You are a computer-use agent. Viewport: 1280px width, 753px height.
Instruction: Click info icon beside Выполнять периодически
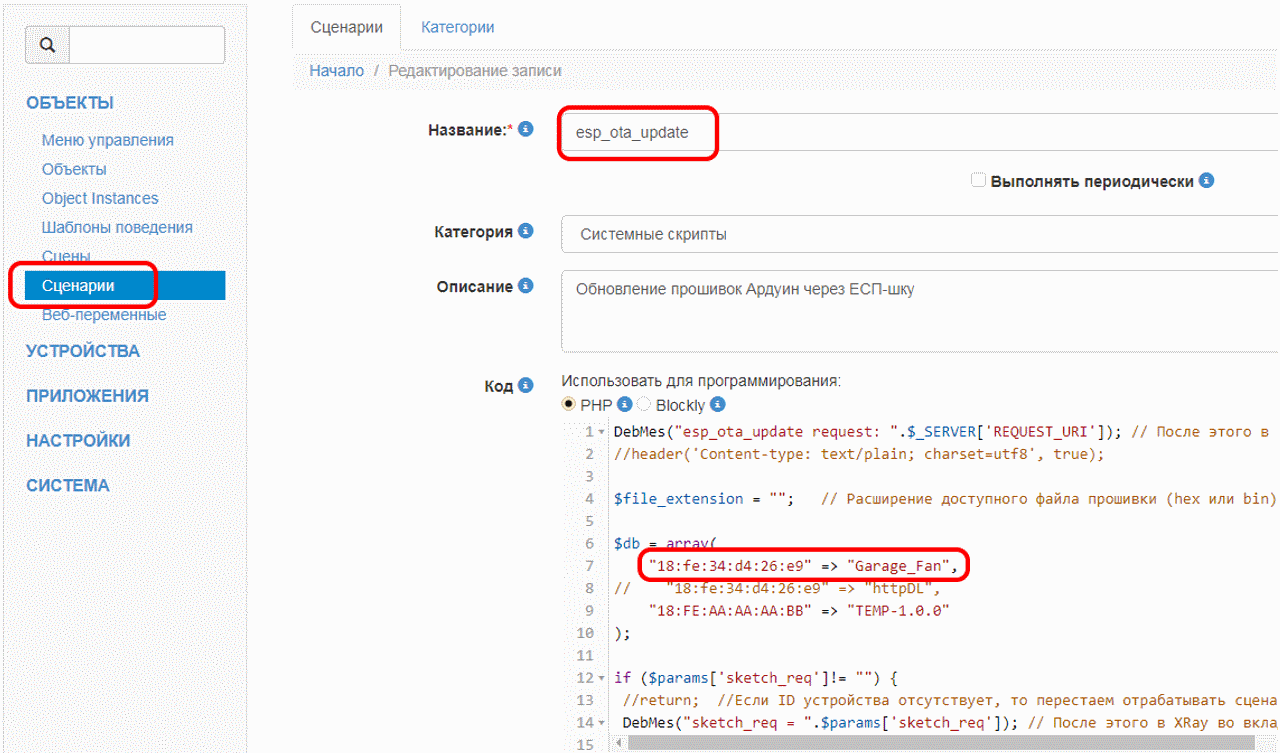pyautogui.click(x=1207, y=181)
